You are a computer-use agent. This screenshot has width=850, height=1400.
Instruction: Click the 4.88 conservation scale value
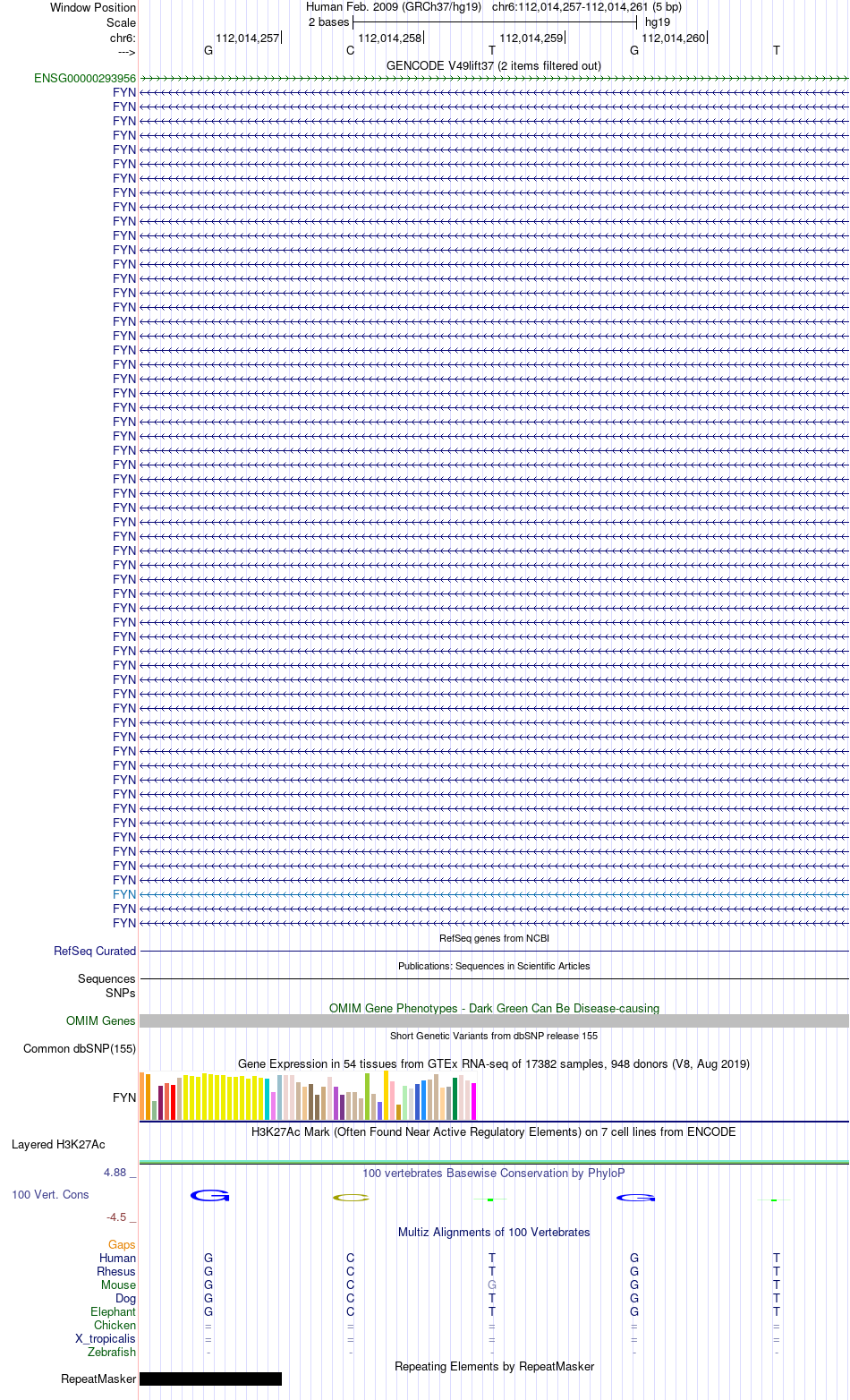(115, 1173)
